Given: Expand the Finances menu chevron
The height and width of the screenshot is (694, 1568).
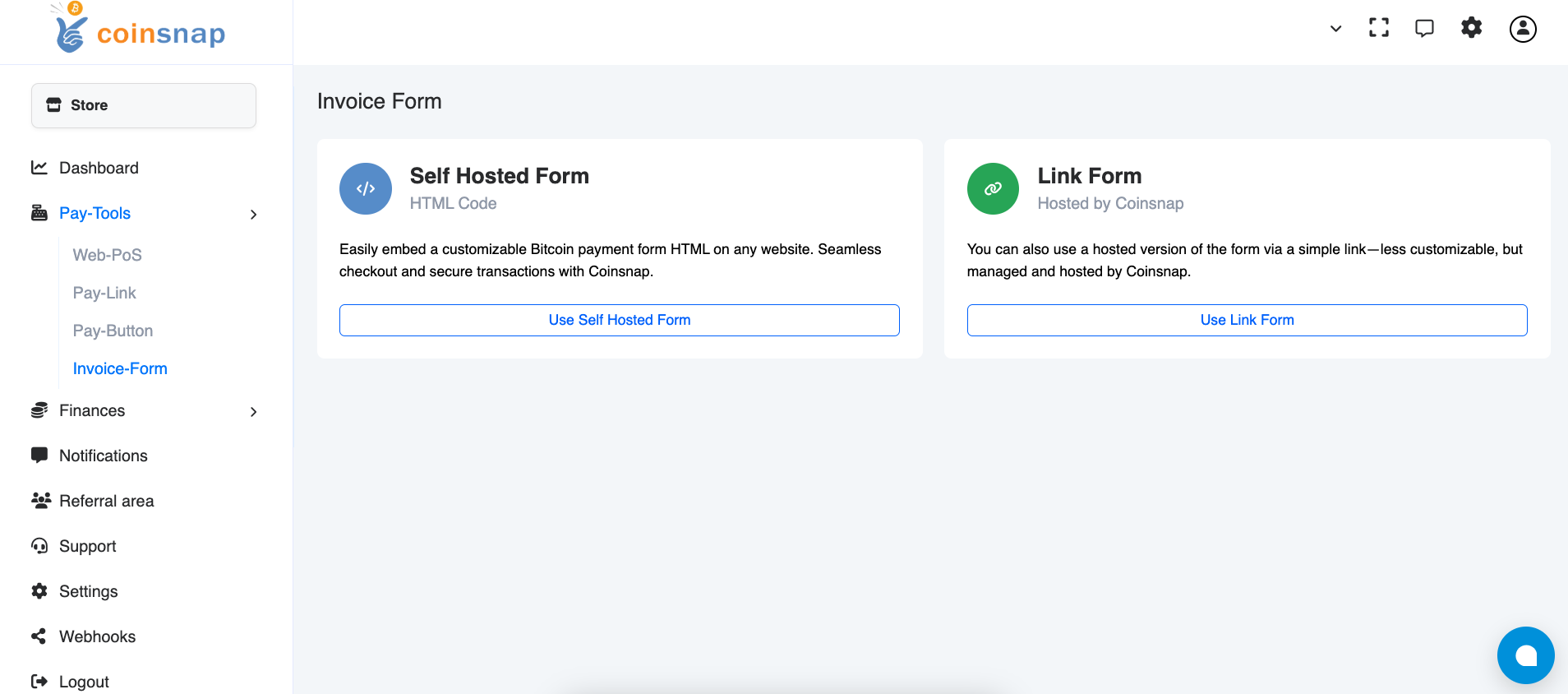Looking at the screenshot, I should point(253,412).
